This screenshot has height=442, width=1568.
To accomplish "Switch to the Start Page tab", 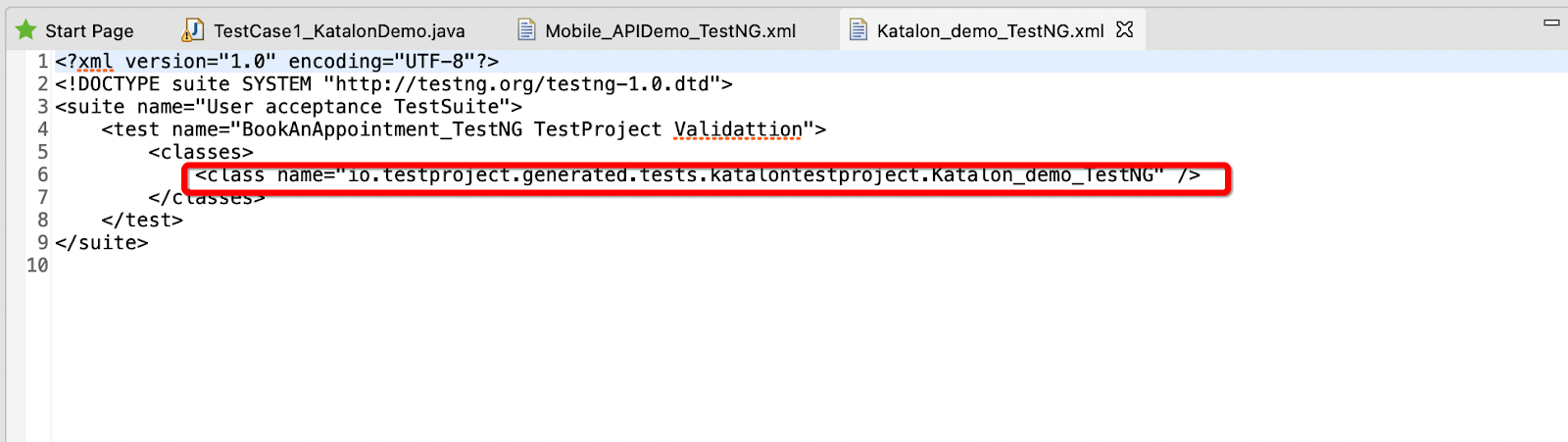I will point(89,31).
